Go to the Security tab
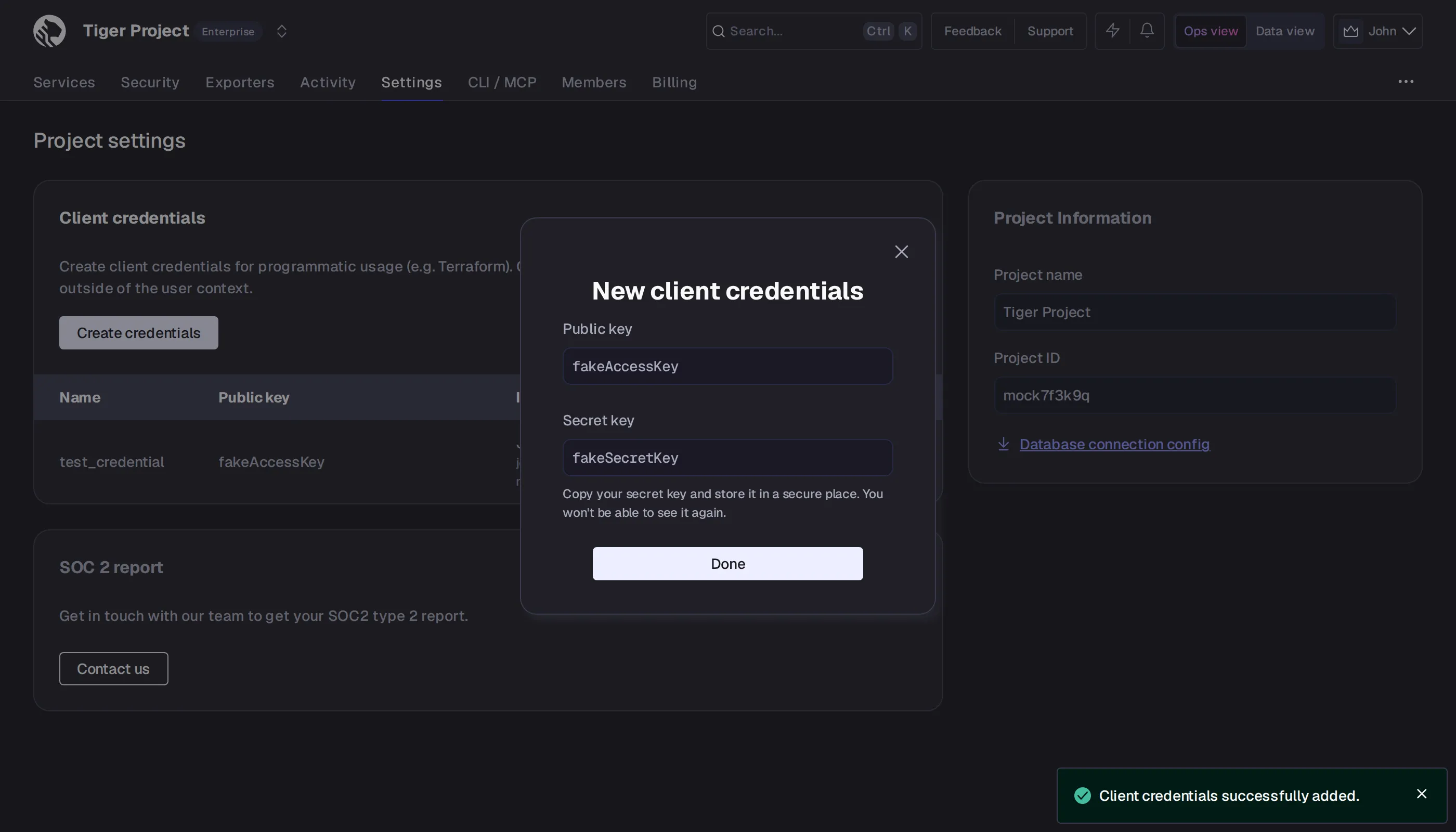Viewport: 1456px width, 832px height. (150, 82)
